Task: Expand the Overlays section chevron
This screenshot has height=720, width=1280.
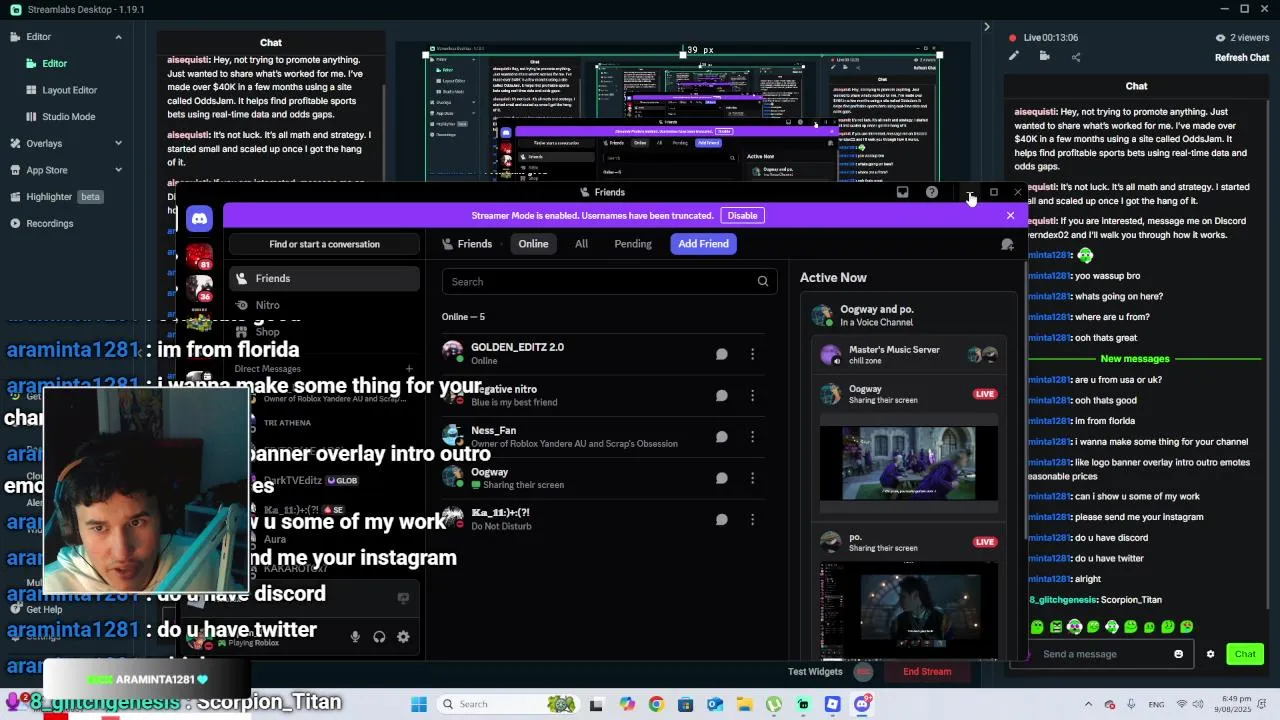Action: click(118, 143)
